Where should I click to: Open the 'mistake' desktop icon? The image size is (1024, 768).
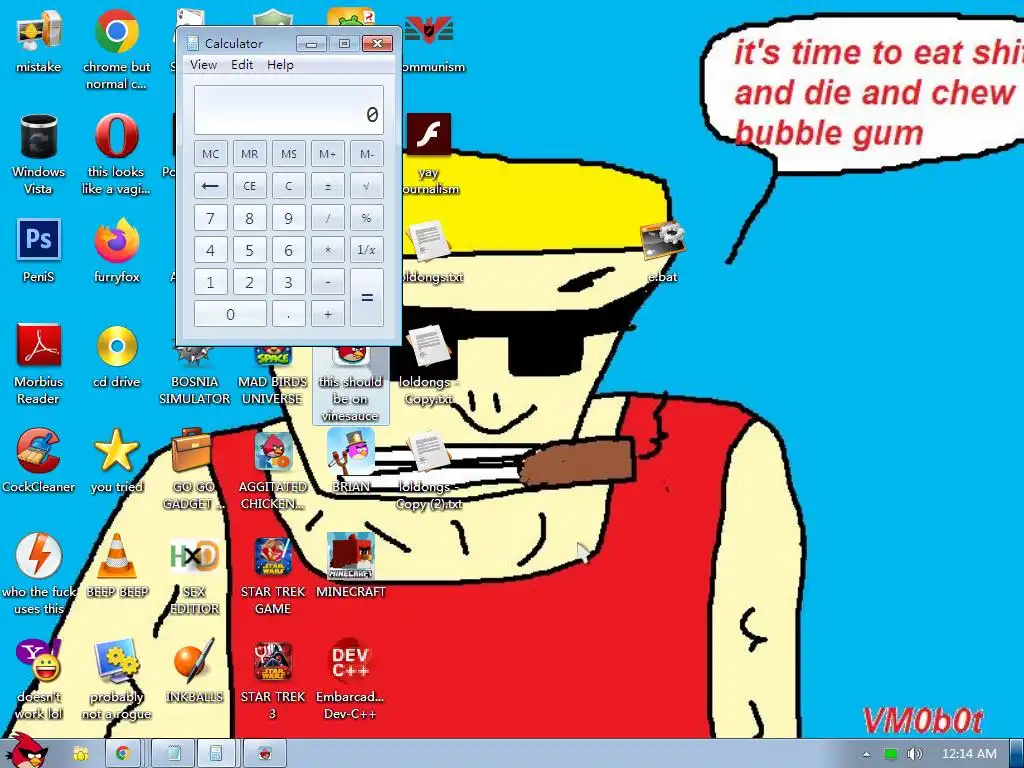pyautogui.click(x=39, y=40)
